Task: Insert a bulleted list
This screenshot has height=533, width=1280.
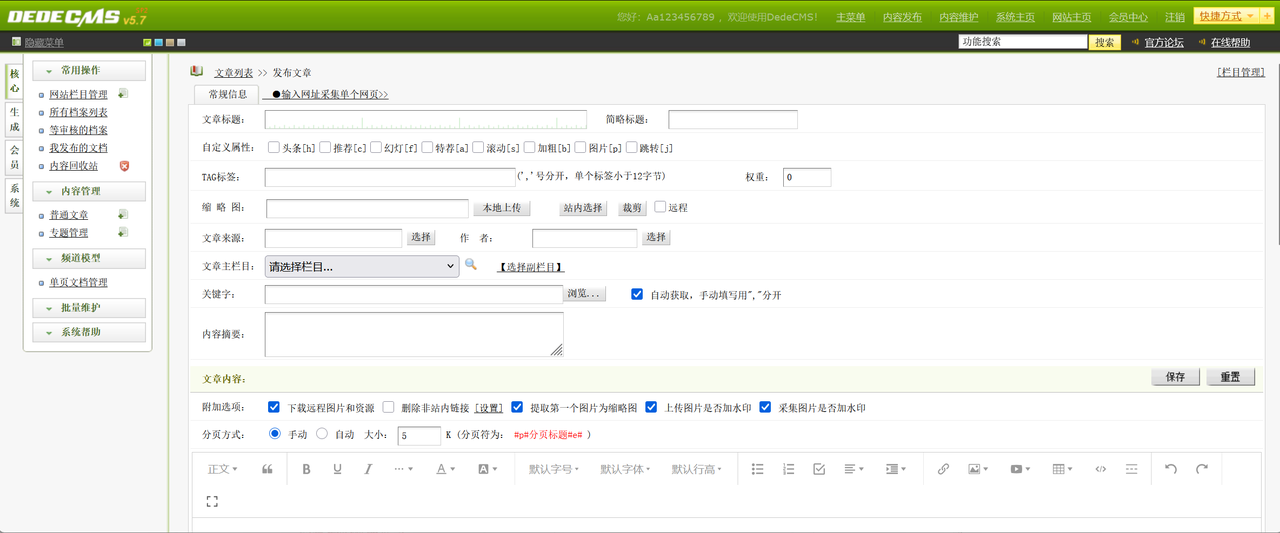Action: tap(757, 469)
